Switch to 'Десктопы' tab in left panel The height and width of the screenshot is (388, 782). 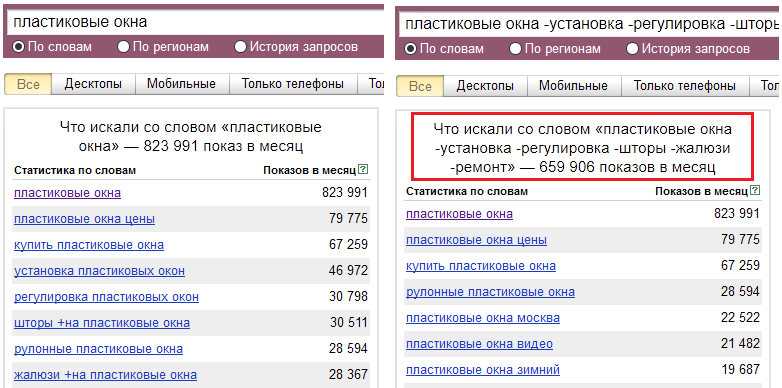(93, 84)
